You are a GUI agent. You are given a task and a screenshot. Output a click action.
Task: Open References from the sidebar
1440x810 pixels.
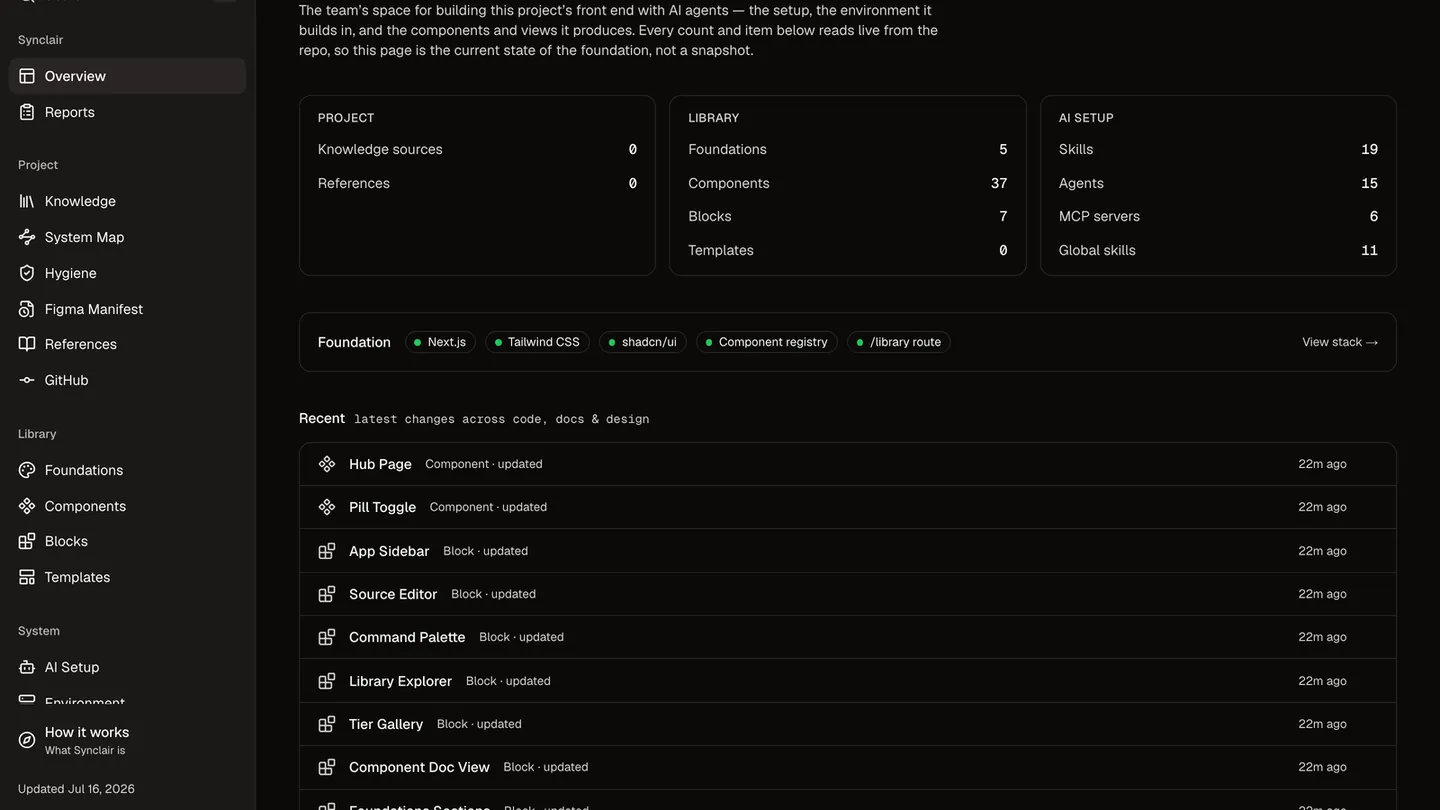pos(127,344)
